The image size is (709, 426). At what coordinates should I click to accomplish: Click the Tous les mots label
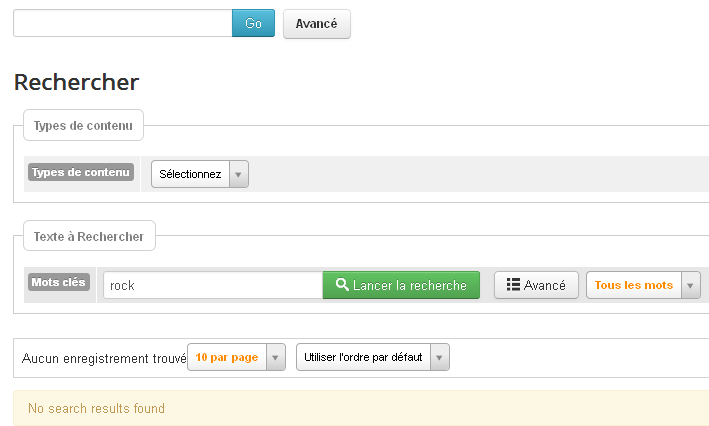coord(633,285)
